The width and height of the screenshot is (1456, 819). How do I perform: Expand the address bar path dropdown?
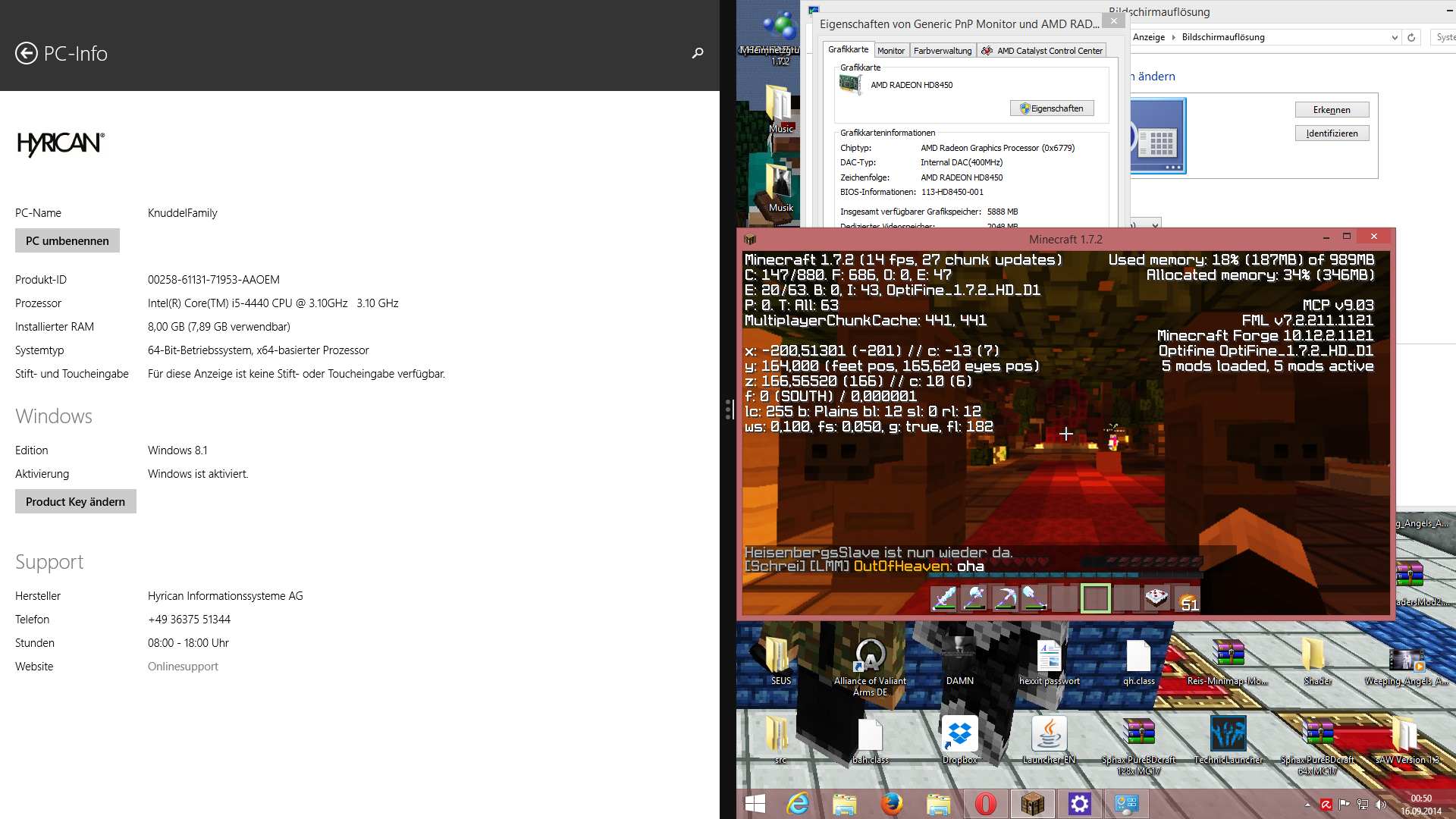(1394, 37)
